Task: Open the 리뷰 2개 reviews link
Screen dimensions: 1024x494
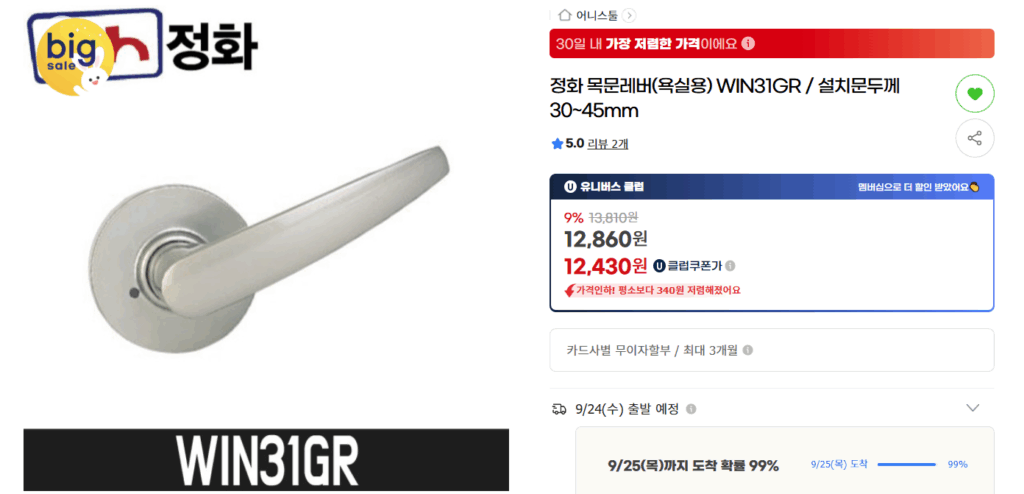Action: coord(608,144)
